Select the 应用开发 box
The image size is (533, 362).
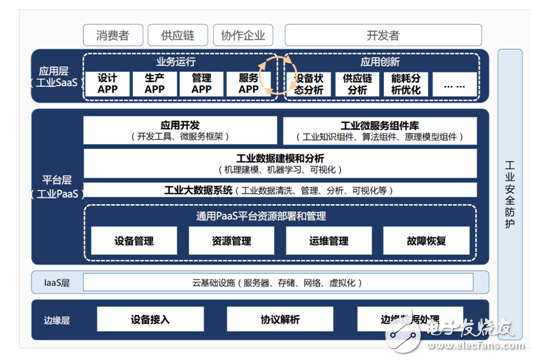(x=180, y=131)
